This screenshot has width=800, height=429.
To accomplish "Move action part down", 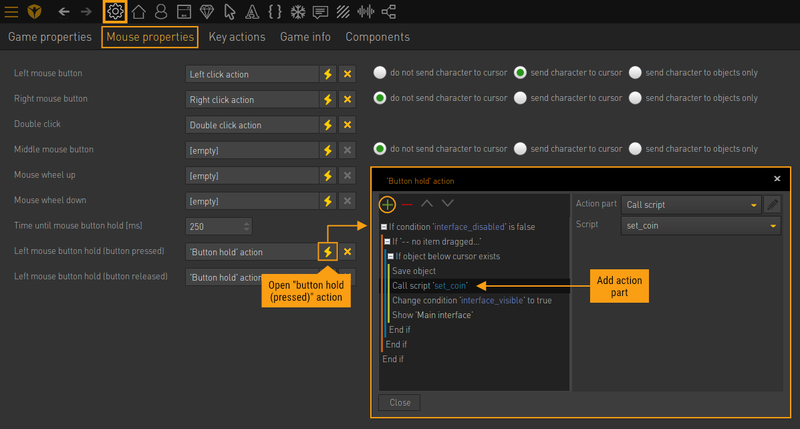I will [447, 204].
